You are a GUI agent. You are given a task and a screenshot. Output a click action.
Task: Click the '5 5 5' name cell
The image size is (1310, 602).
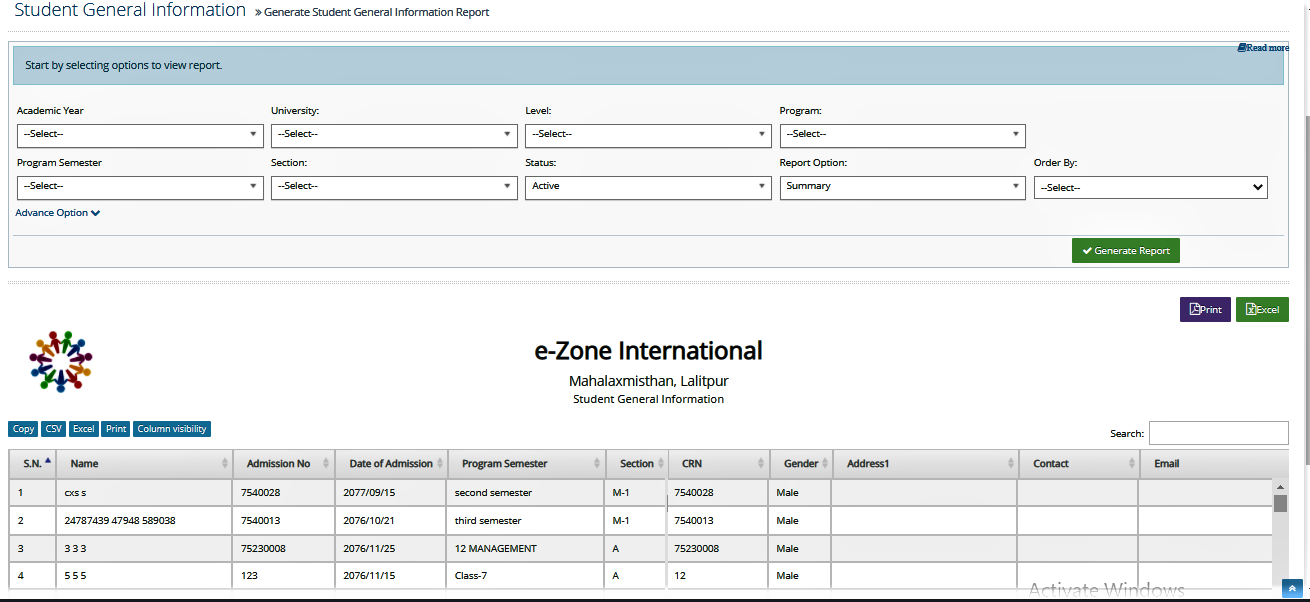145,577
